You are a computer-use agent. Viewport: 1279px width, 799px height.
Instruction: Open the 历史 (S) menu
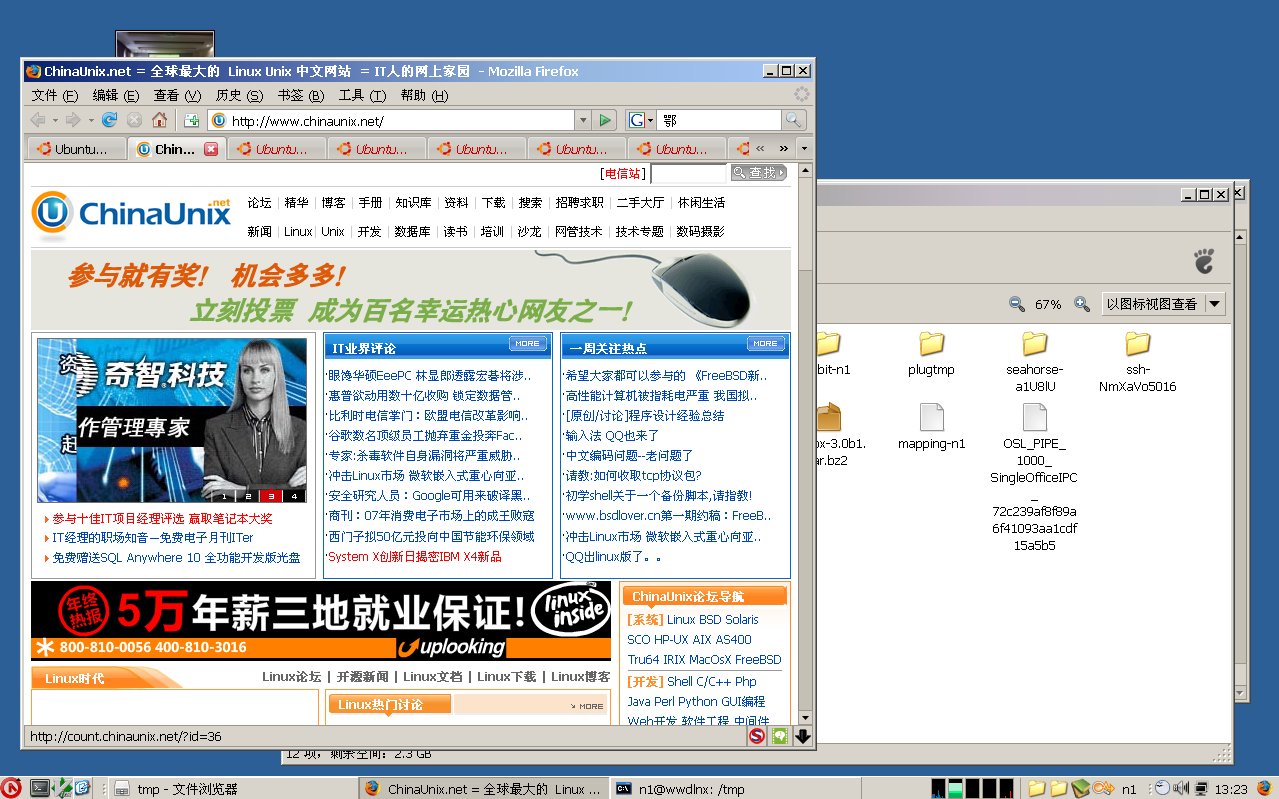pyautogui.click(x=239, y=96)
